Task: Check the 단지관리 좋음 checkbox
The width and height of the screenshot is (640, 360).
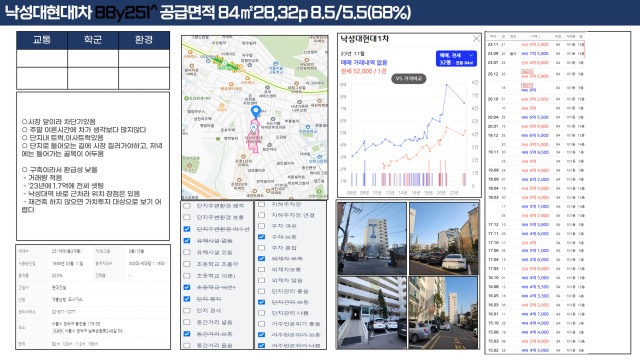Action: (262, 291)
